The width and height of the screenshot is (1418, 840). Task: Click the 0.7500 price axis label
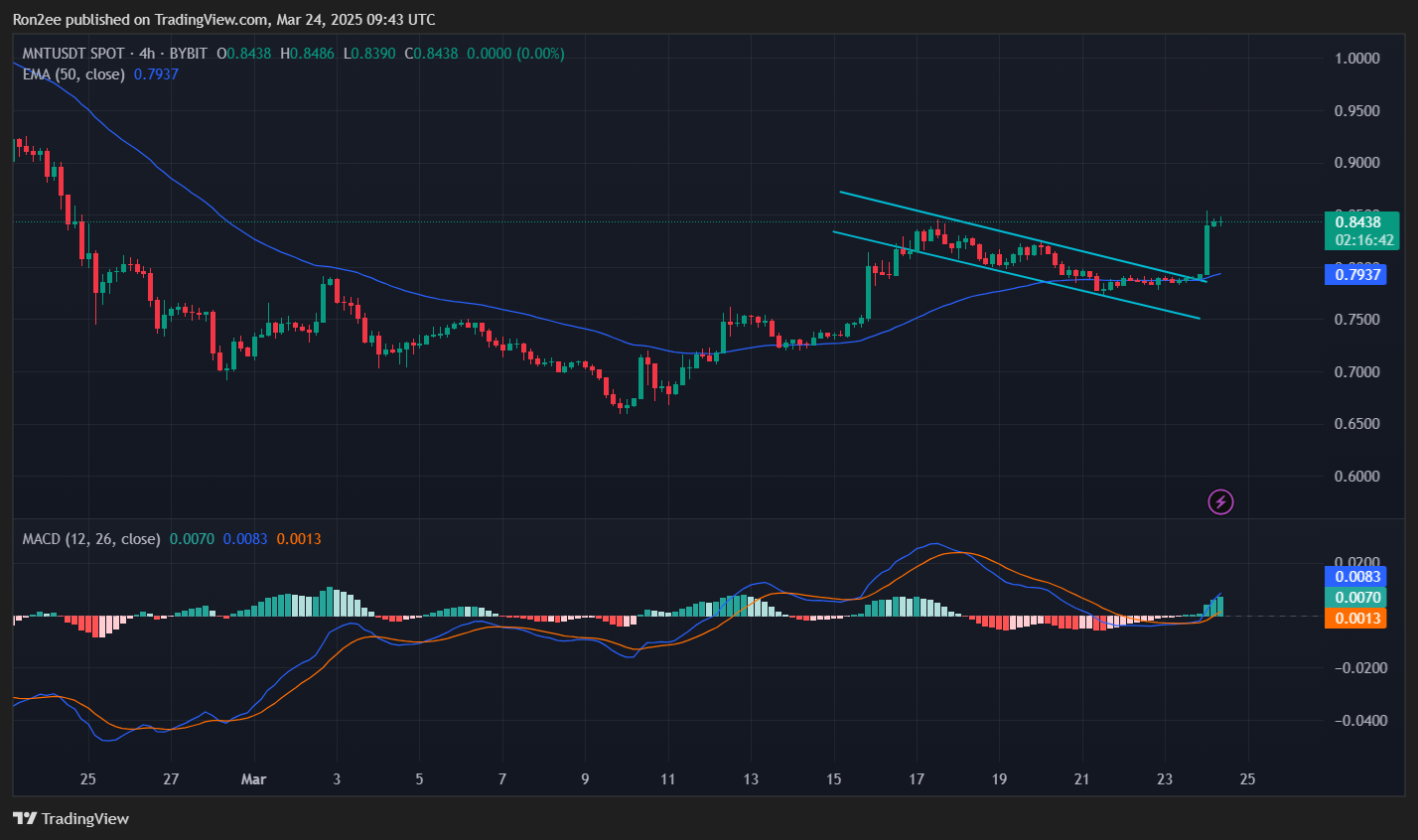pyautogui.click(x=1357, y=320)
